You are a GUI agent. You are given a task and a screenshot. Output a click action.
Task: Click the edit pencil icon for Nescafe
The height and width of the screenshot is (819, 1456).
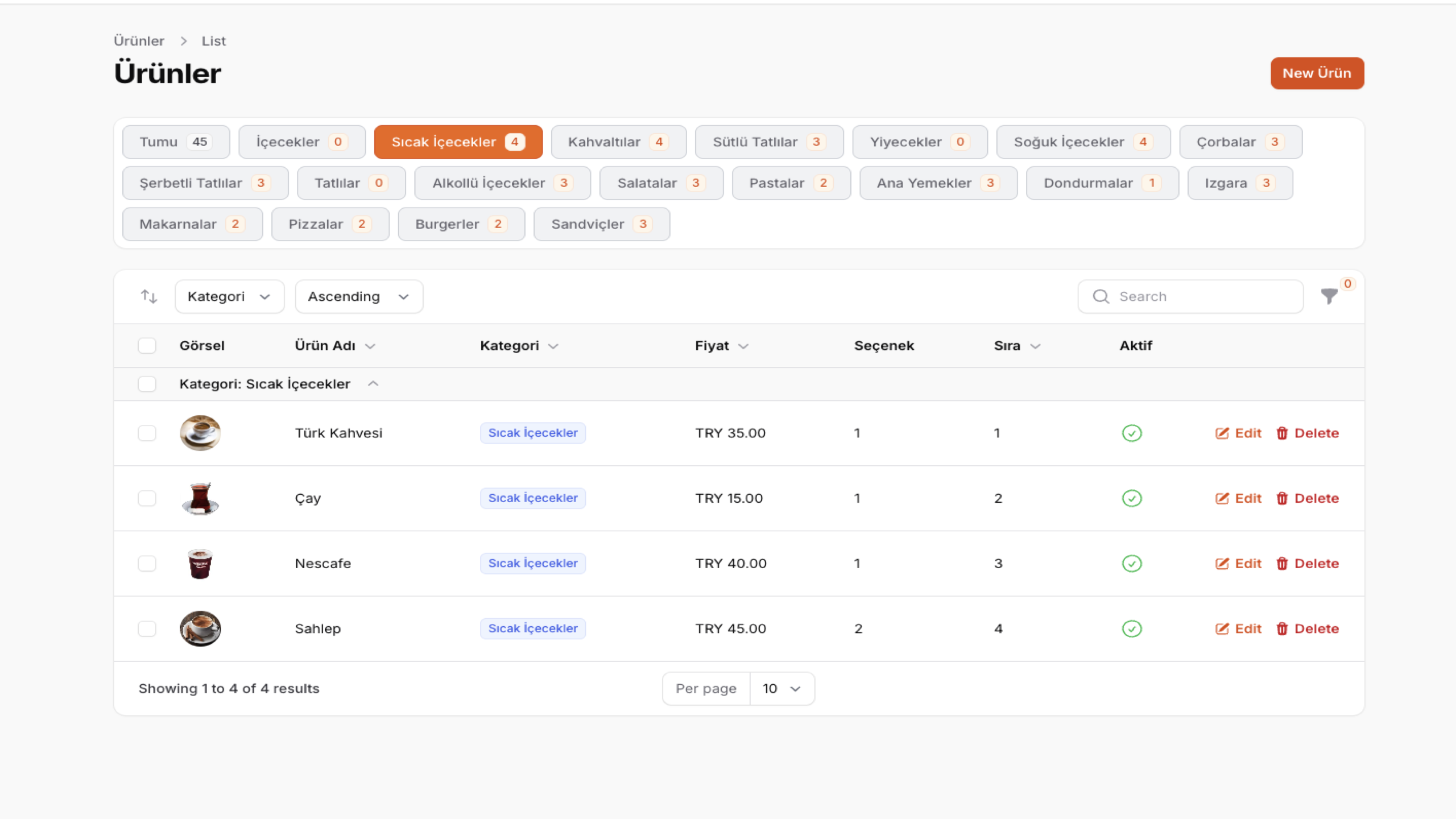[1222, 564]
